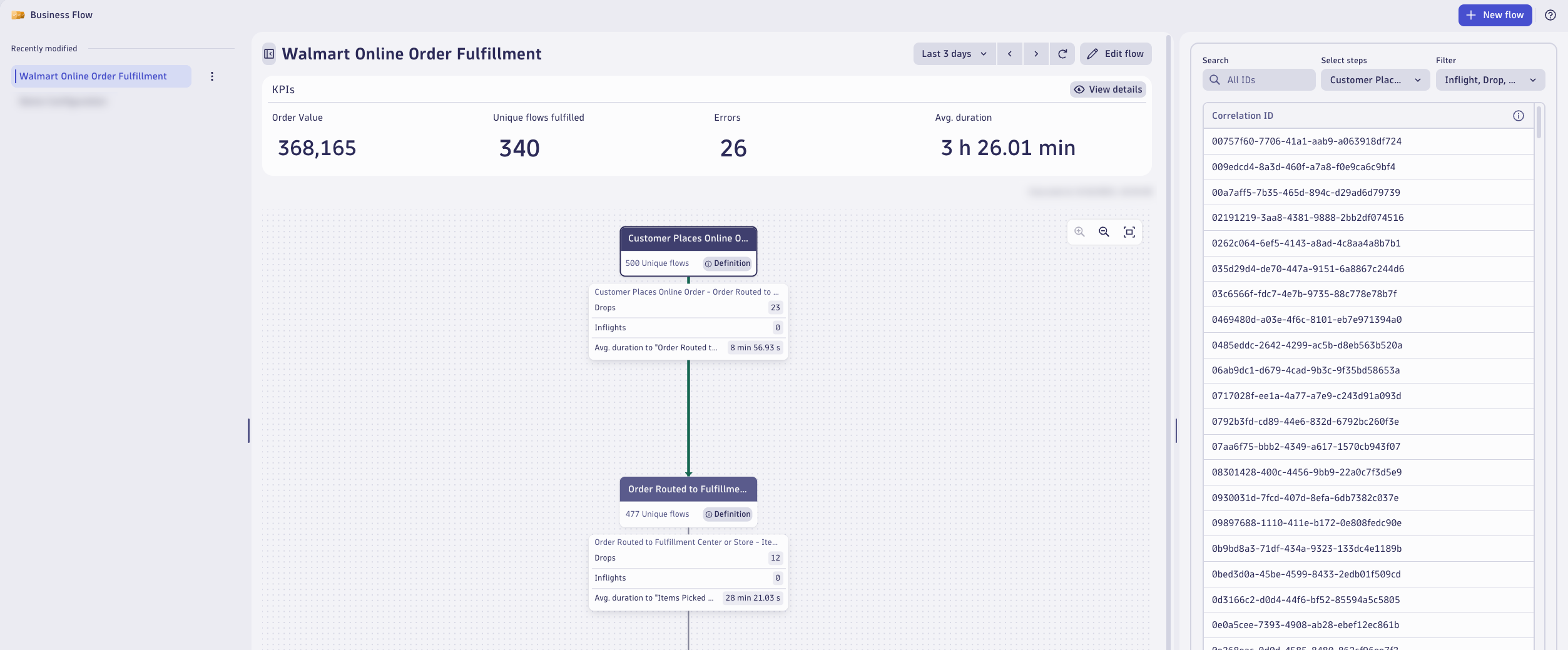Open Definition of Order Routed to Fulfillment step
Screen dimensions: 1568x650
[x=727, y=514]
